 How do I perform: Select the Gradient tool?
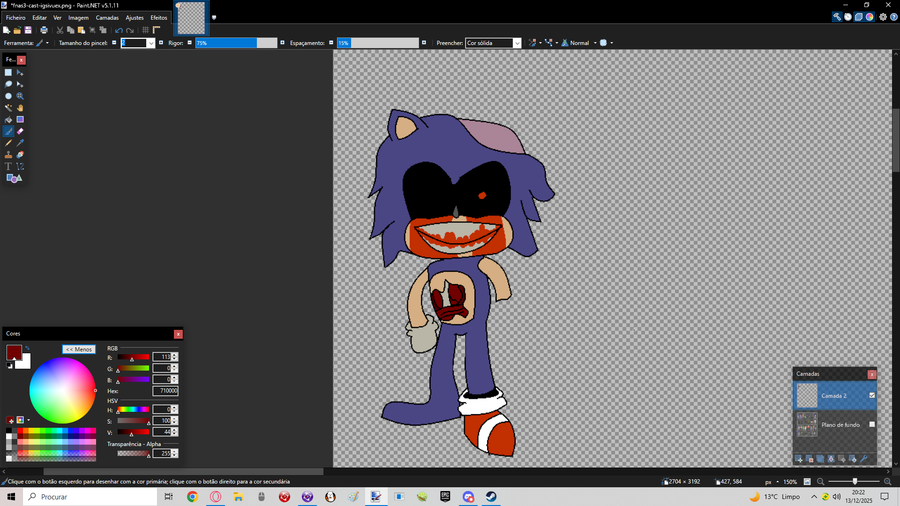20,120
